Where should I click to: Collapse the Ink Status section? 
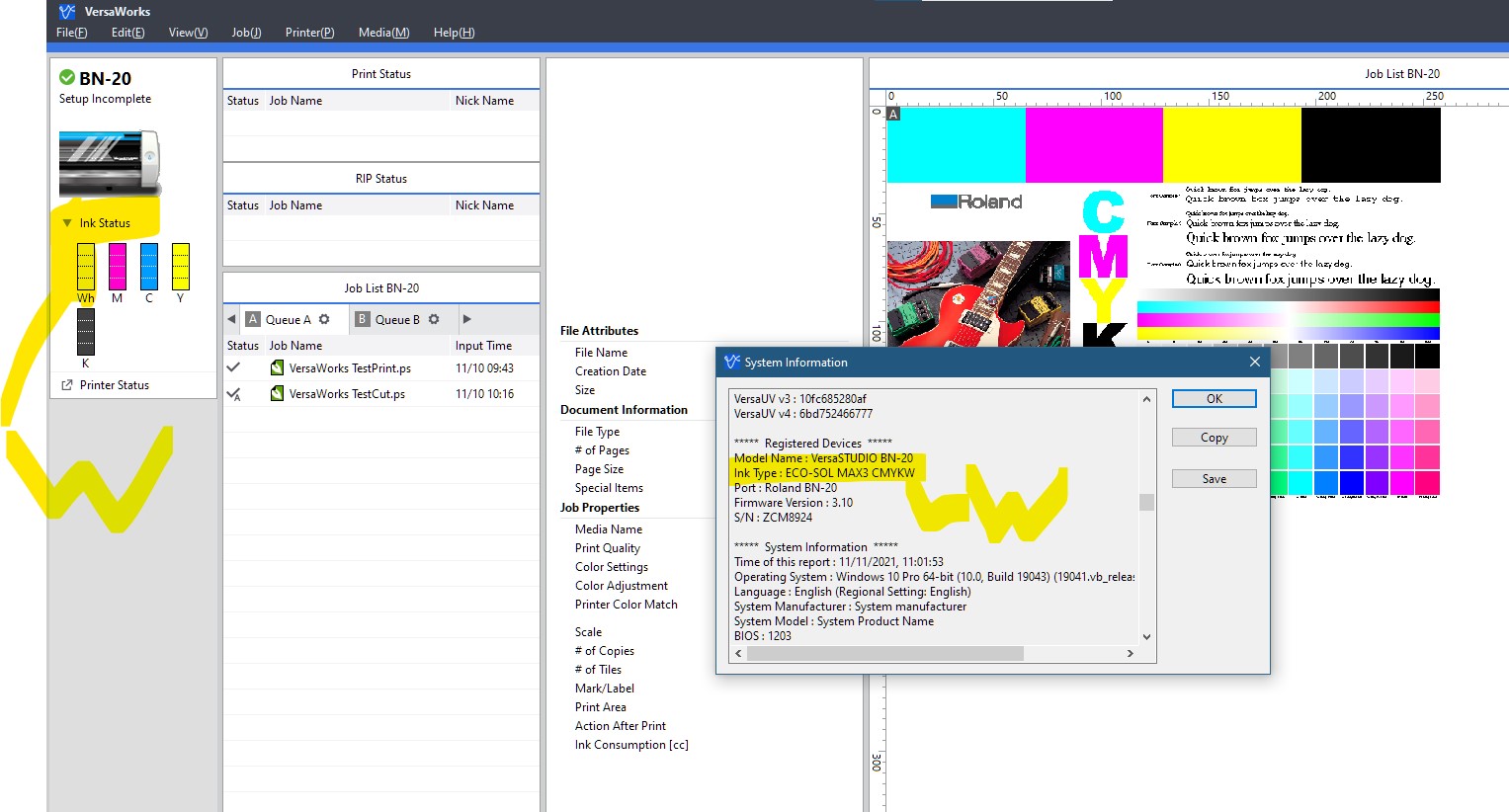point(67,223)
